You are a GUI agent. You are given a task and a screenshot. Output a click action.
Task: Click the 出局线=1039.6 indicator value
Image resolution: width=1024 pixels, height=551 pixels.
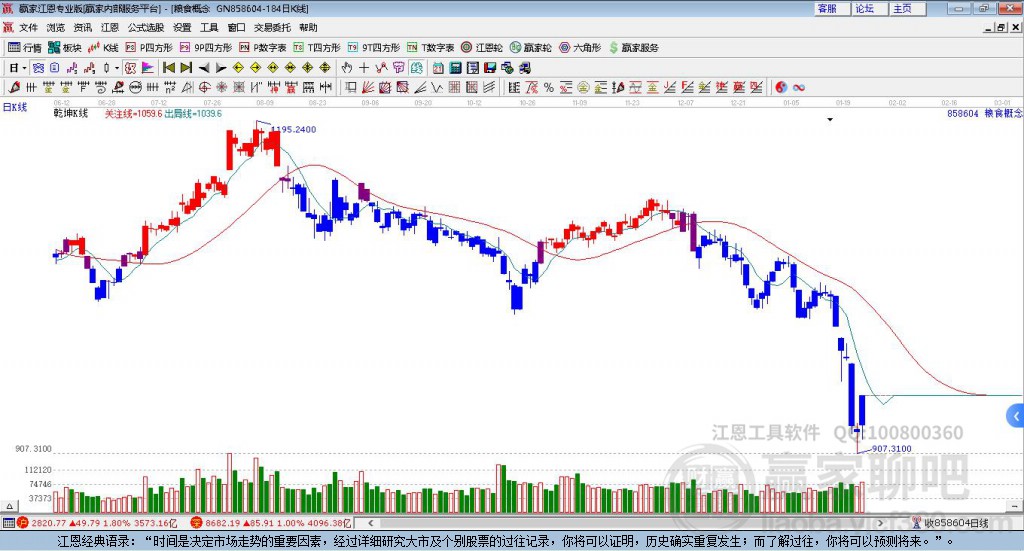pos(193,114)
